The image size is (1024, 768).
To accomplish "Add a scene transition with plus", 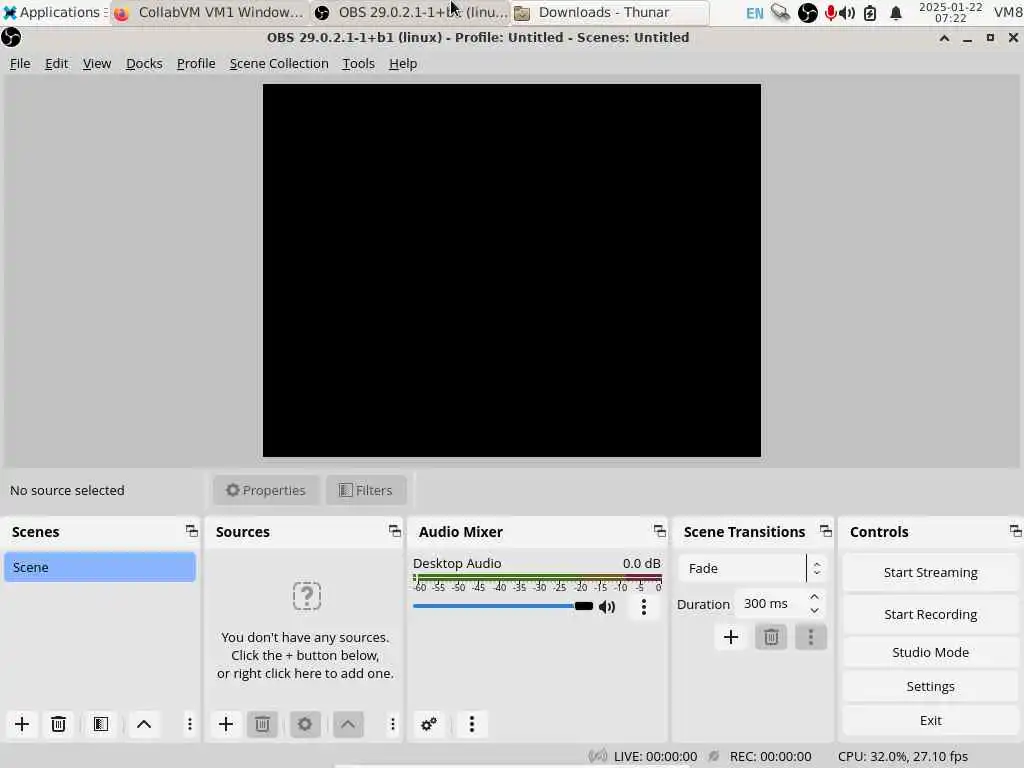I will pos(731,637).
